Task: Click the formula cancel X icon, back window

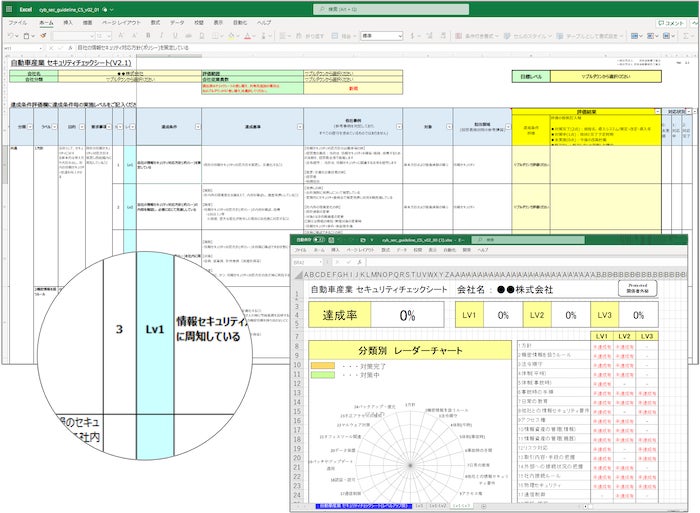Action: 51,47
